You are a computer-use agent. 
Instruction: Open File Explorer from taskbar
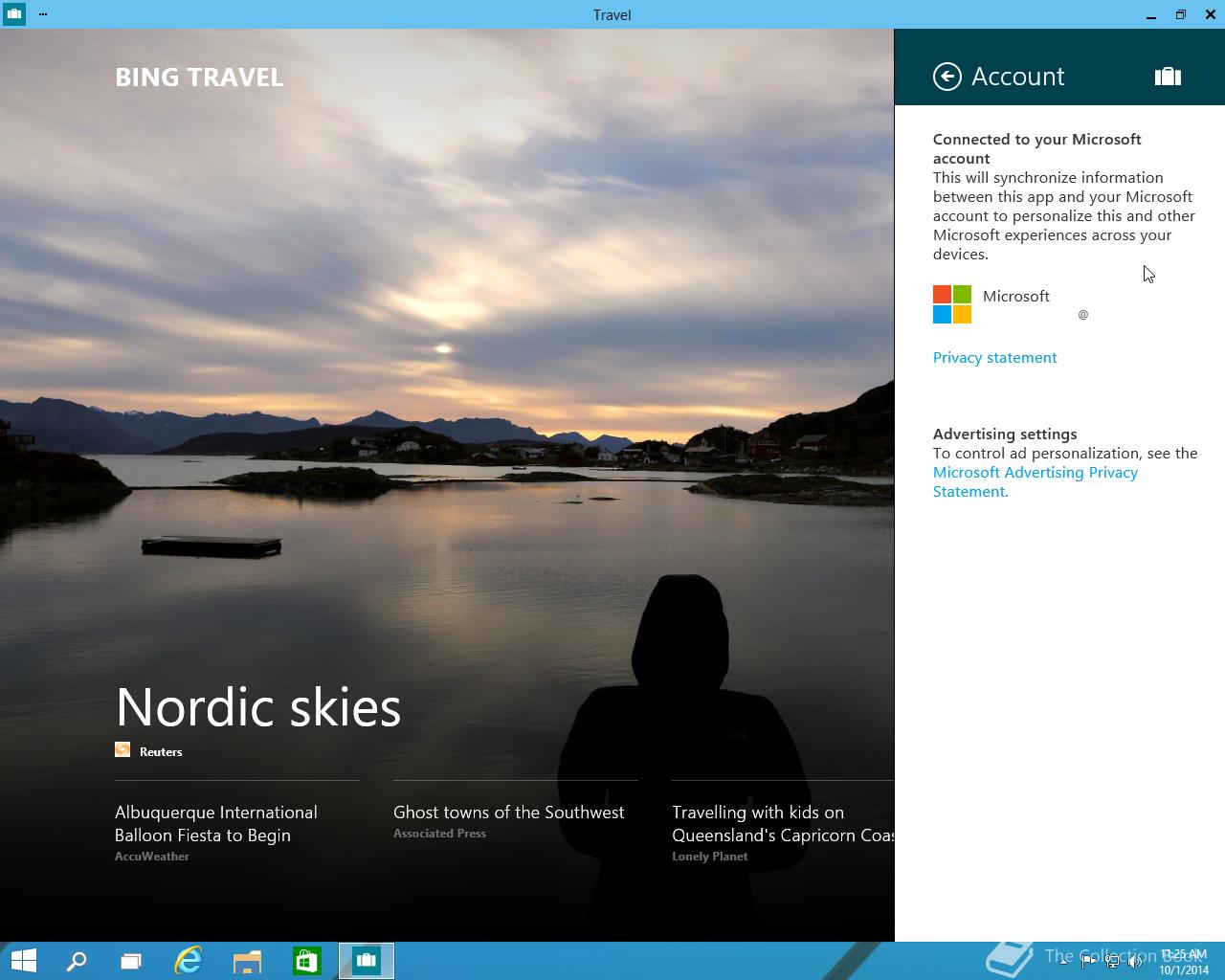(248, 961)
